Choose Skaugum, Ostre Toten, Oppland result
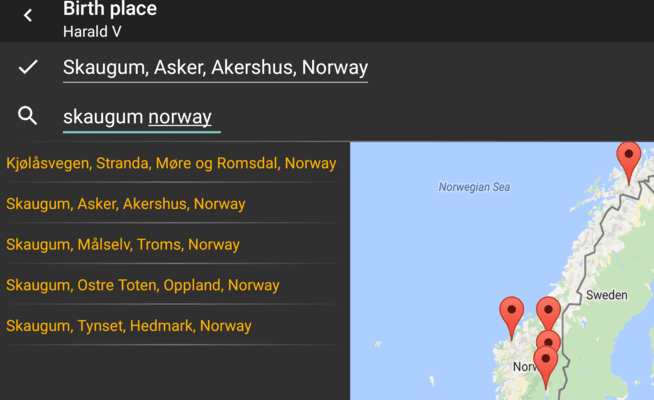Viewport: 654px width, 400px height. pyautogui.click(x=143, y=285)
